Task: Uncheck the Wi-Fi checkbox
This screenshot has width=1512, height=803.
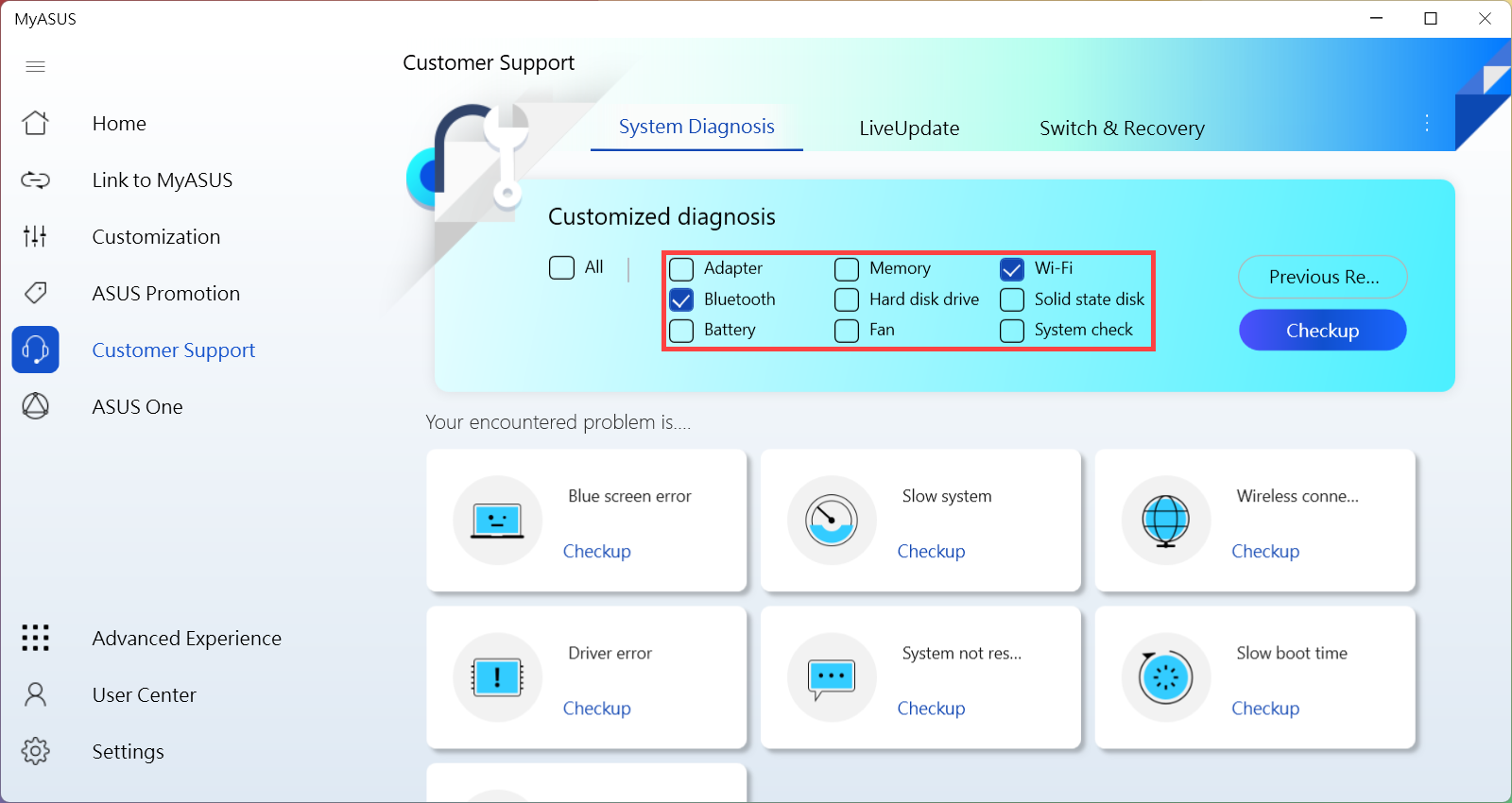Action: [1012, 269]
